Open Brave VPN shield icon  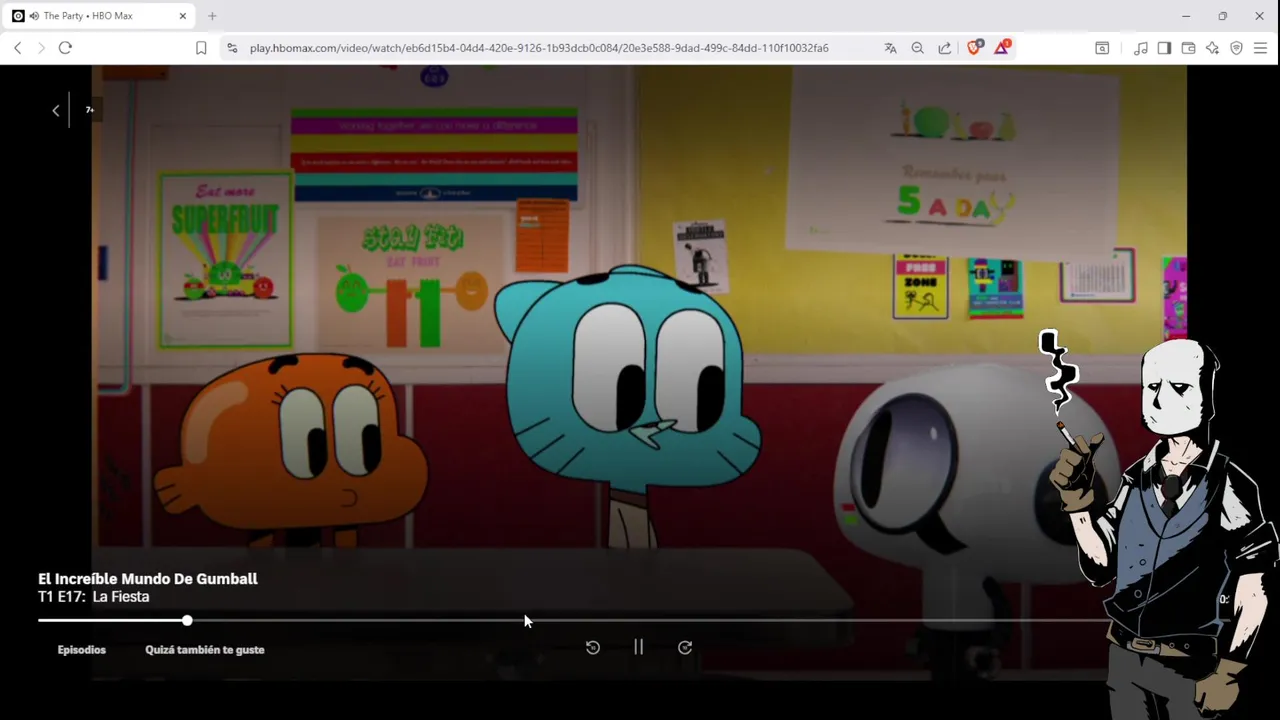[x=1236, y=48]
